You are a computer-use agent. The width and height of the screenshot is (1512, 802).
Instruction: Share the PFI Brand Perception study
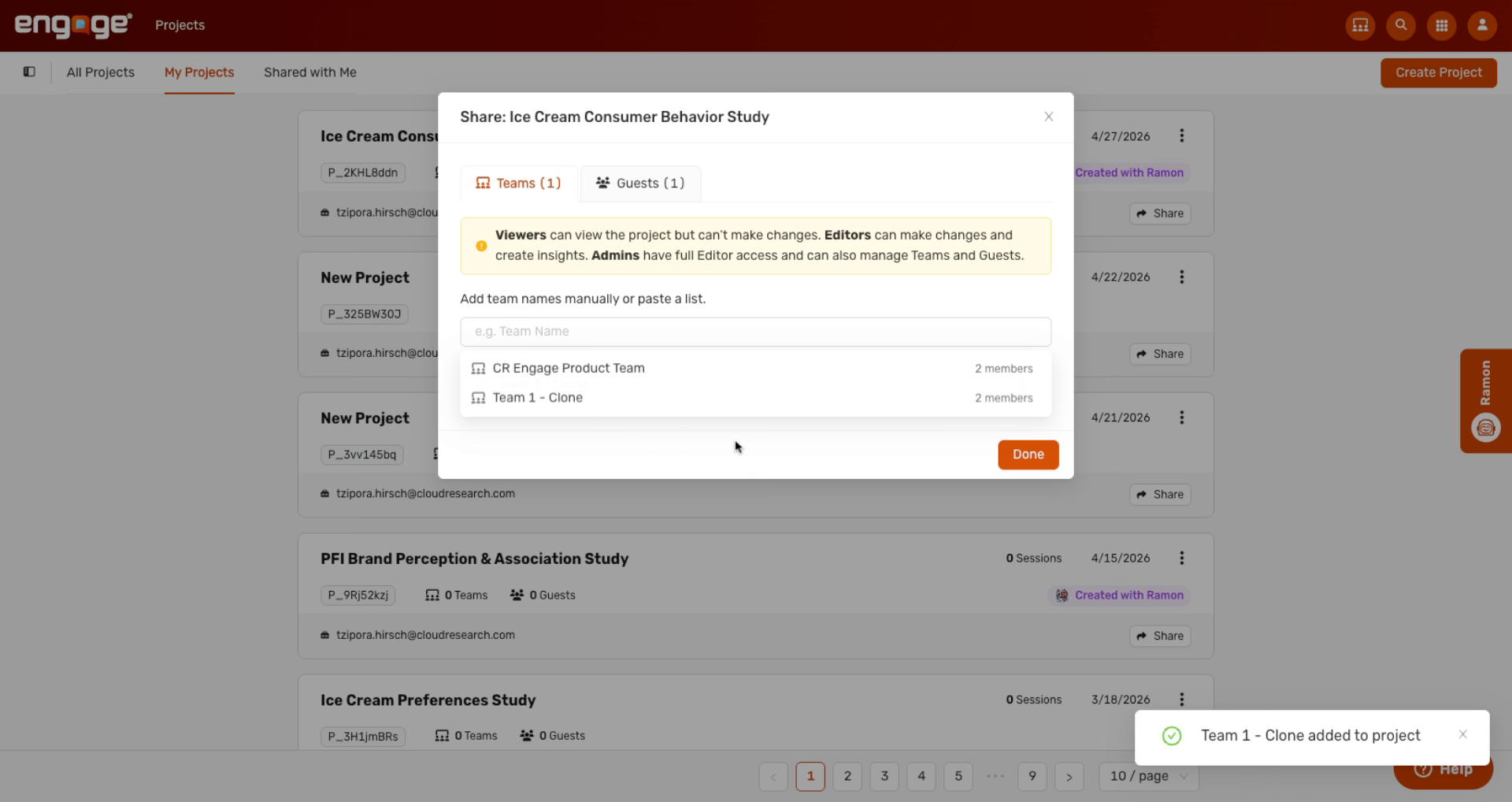click(x=1160, y=636)
